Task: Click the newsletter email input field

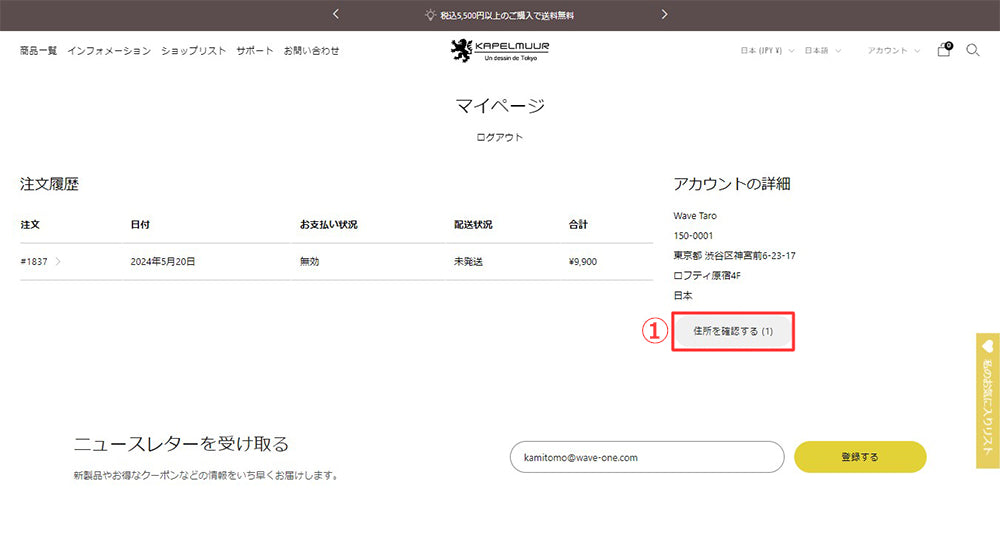Action: coord(646,457)
